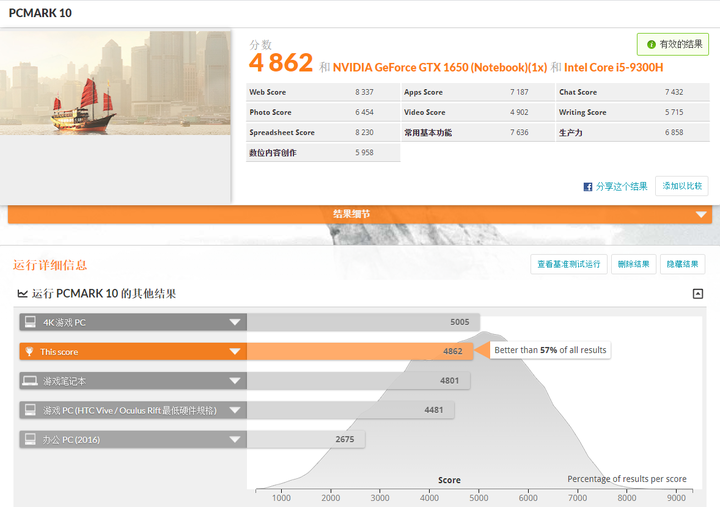Viewport: 720px width, 507px height.
Task: Click the Video Score value 4 902
Action: 519,112
